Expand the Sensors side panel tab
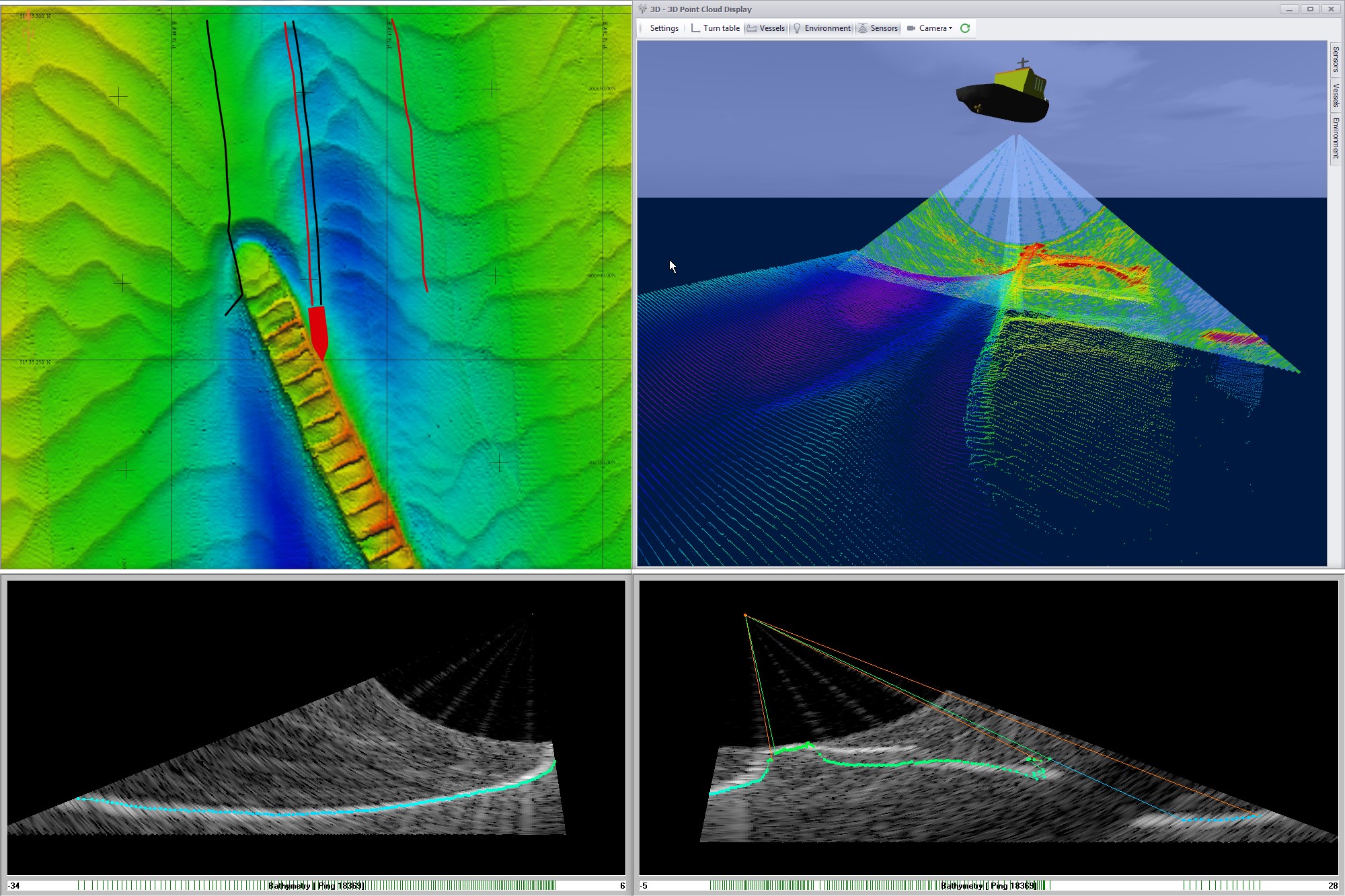This screenshot has width=1345, height=896. click(1336, 59)
